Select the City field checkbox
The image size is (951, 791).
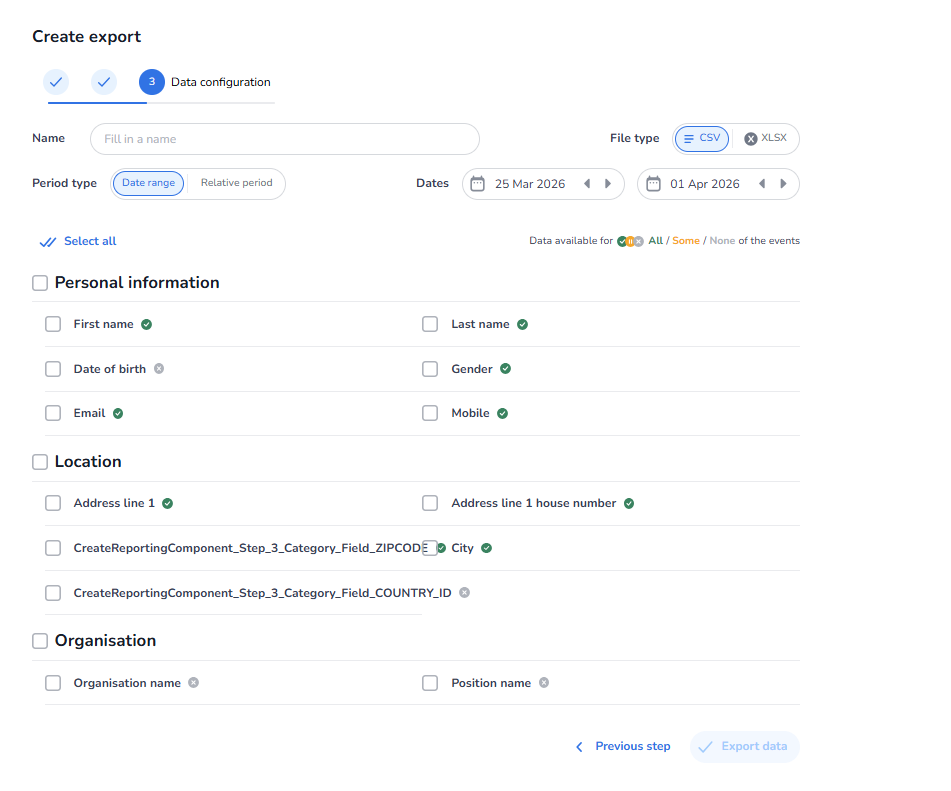coord(430,548)
